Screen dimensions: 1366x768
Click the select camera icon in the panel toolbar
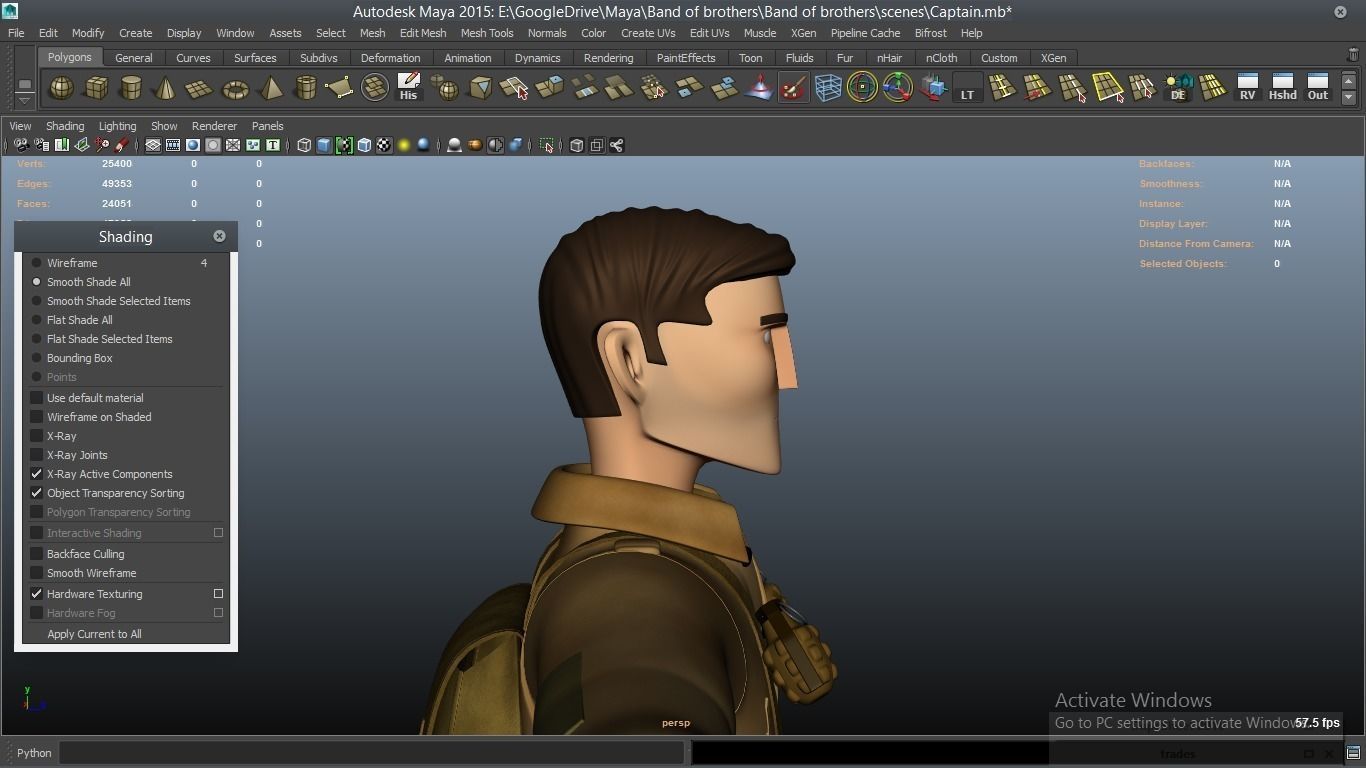pos(21,146)
